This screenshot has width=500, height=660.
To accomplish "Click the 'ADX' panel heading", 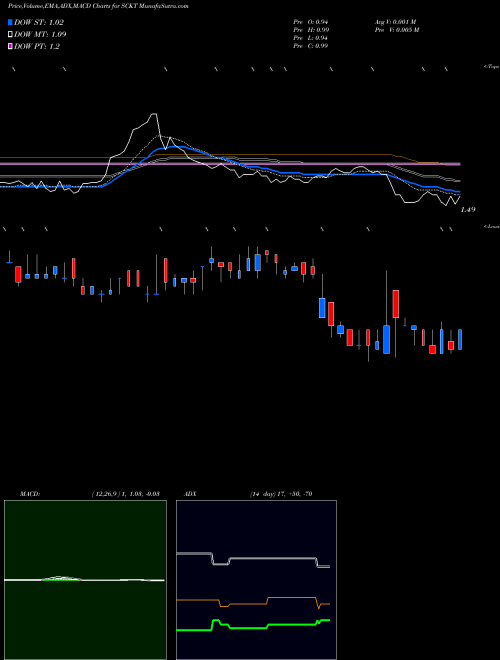I will 190,494.
